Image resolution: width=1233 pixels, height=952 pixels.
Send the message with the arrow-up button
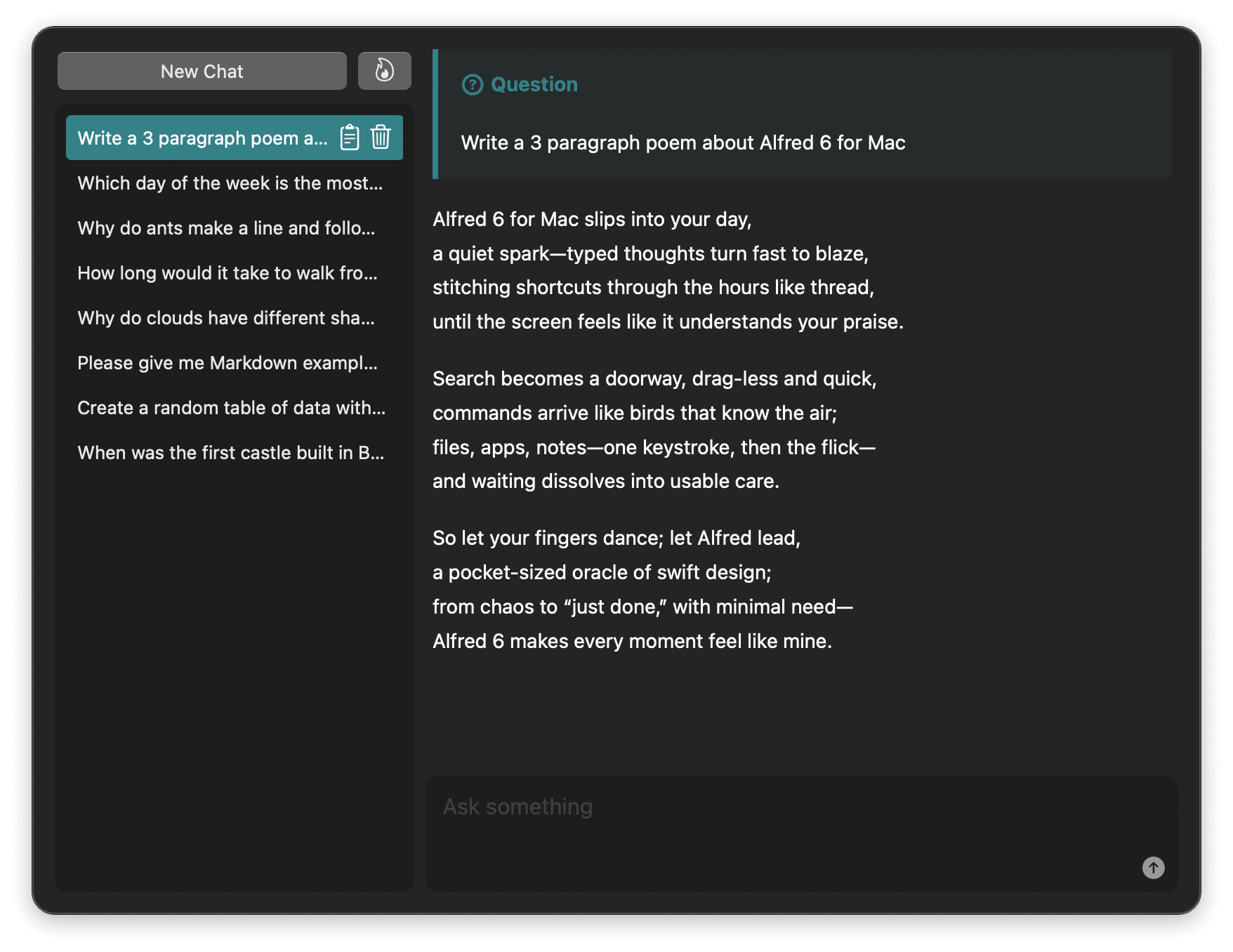tap(1153, 868)
